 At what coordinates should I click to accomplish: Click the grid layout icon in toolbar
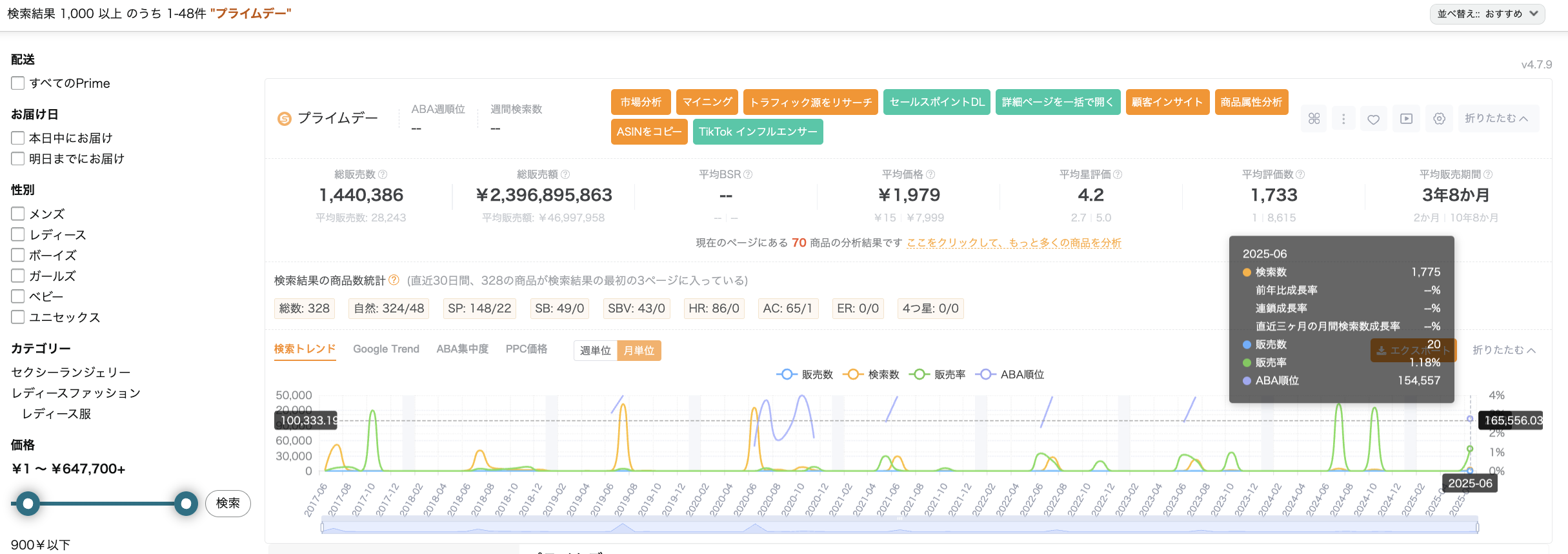(x=1314, y=119)
